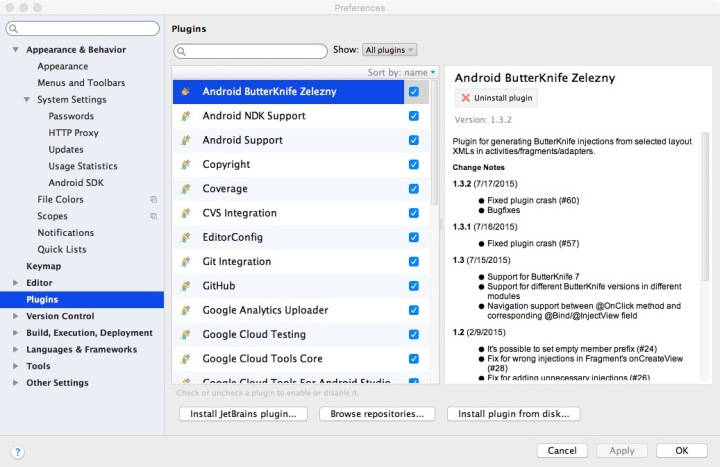
Task: Select the Passwords settings page
Action: 71,116
